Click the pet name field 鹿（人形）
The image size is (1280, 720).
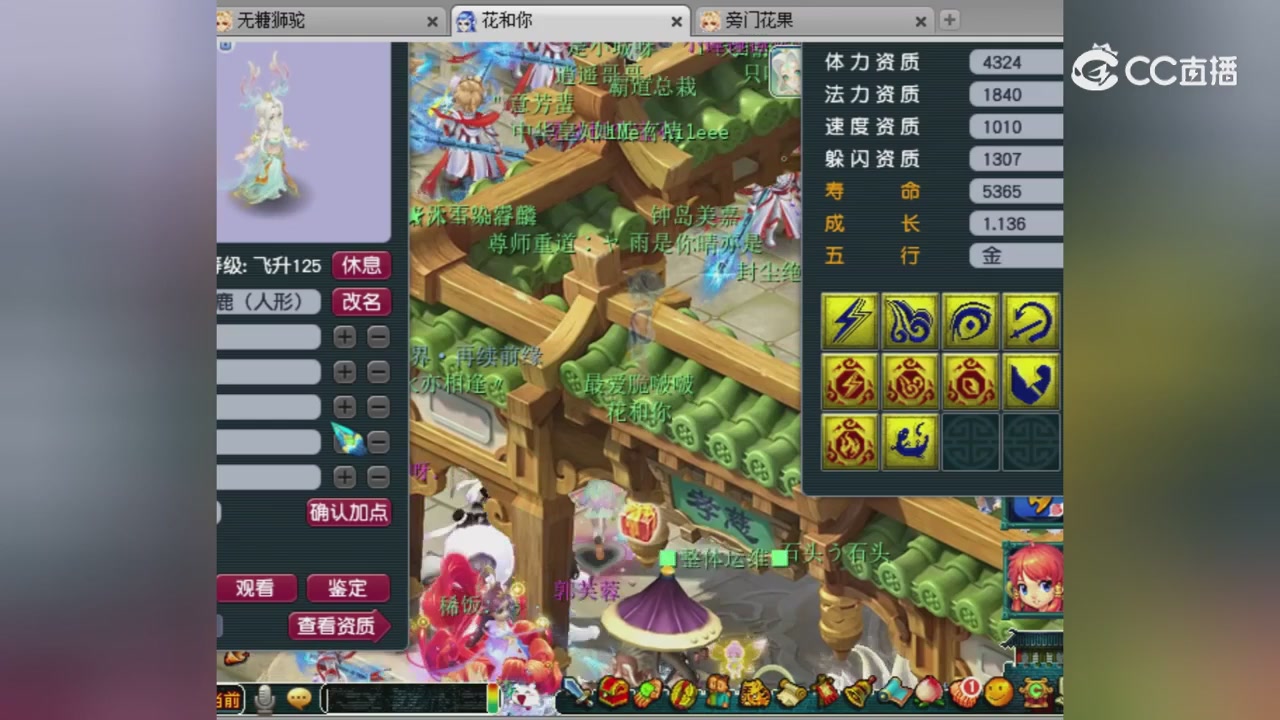(x=268, y=302)
